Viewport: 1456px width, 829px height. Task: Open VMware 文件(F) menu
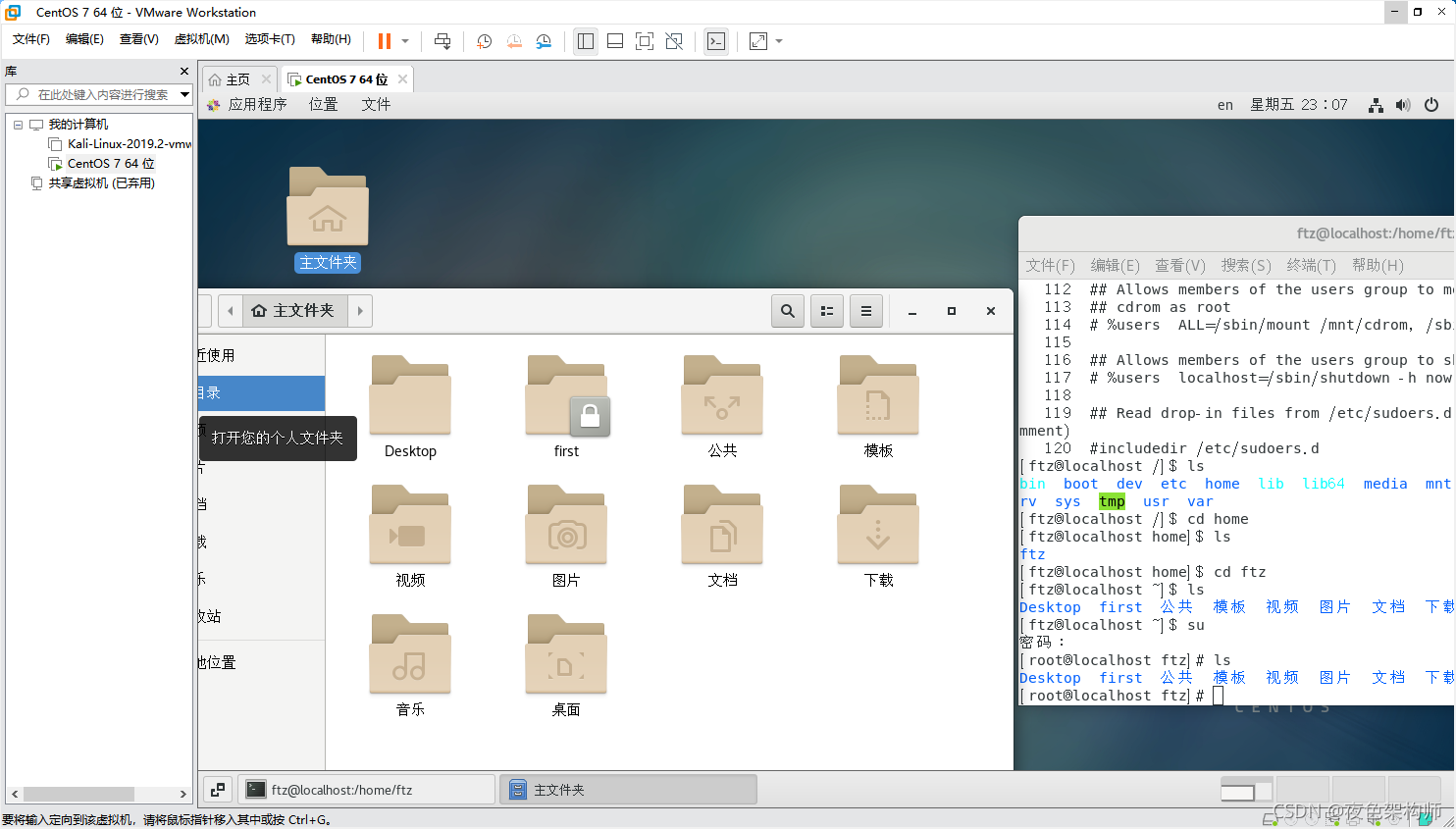(x=31, y=39)
